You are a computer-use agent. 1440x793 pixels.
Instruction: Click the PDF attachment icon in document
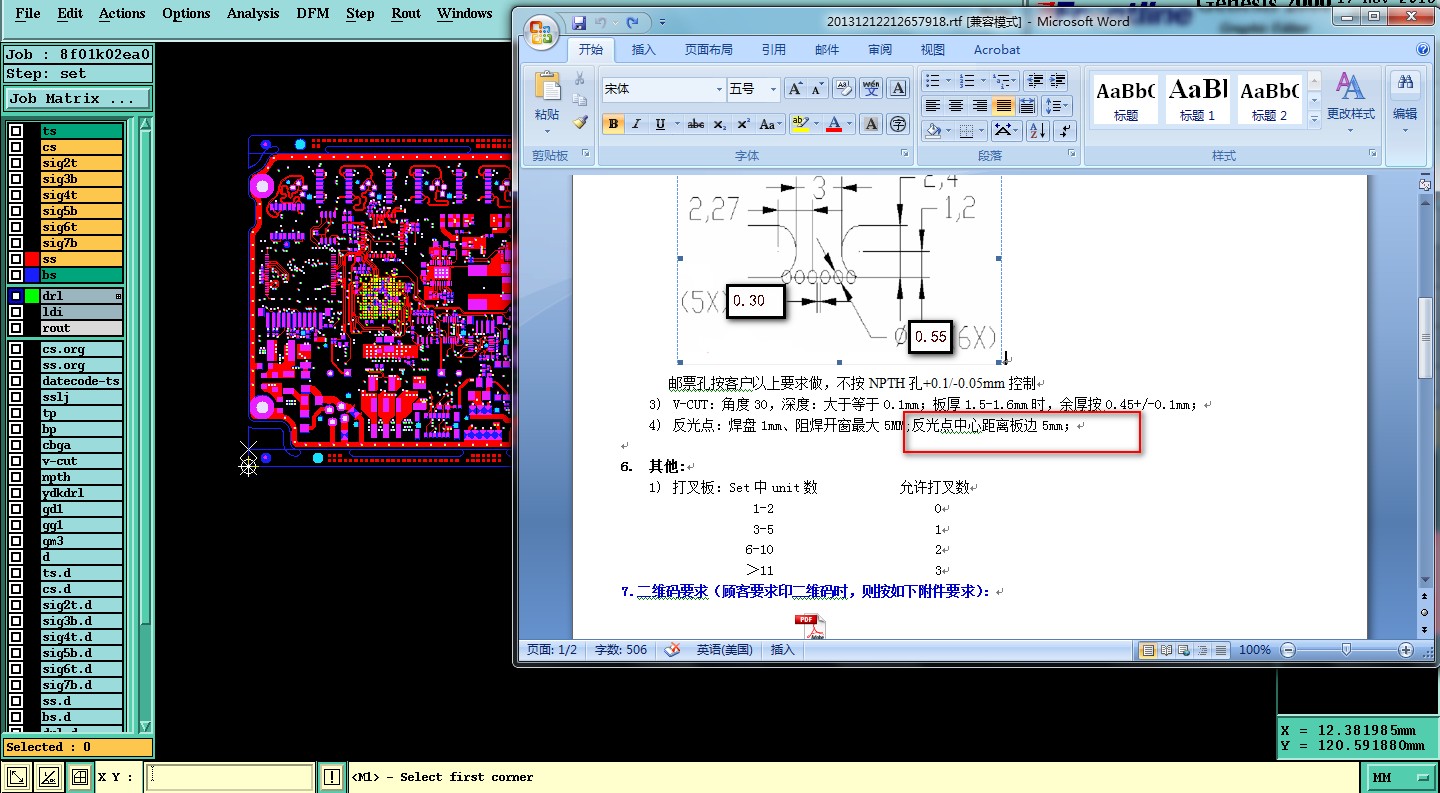[x=810, y=626]
